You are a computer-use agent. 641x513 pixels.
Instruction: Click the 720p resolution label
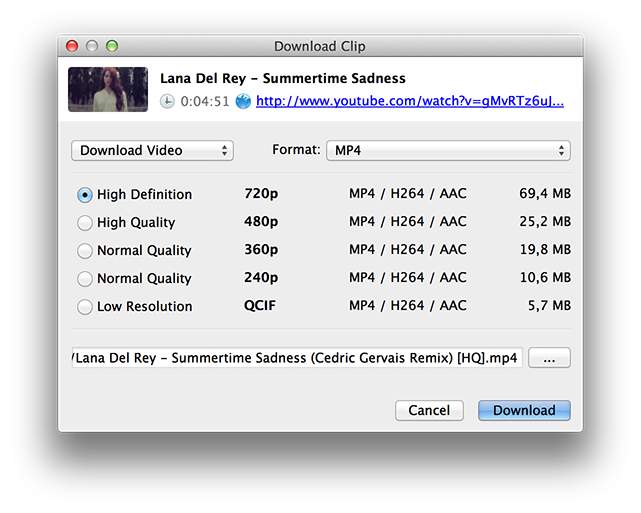coord(261,194)
